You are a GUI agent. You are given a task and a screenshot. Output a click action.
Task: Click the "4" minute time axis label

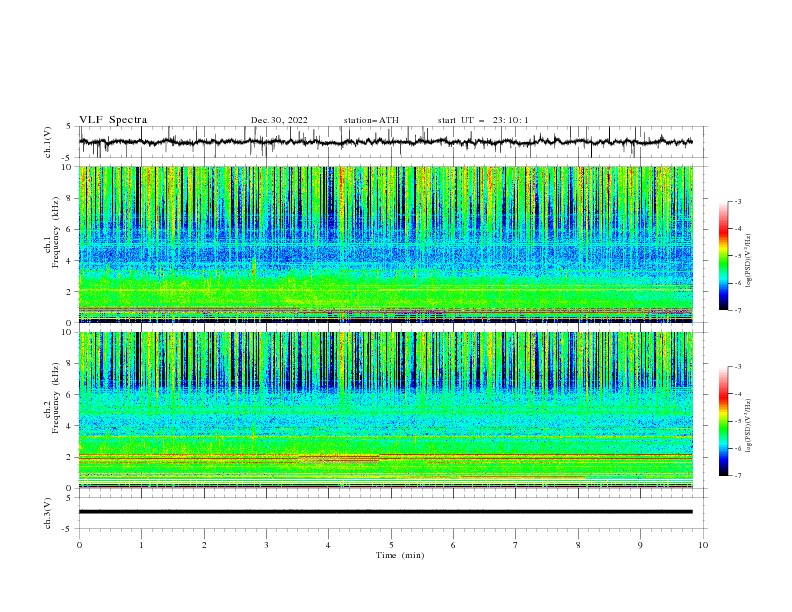[x=328, y=545]
